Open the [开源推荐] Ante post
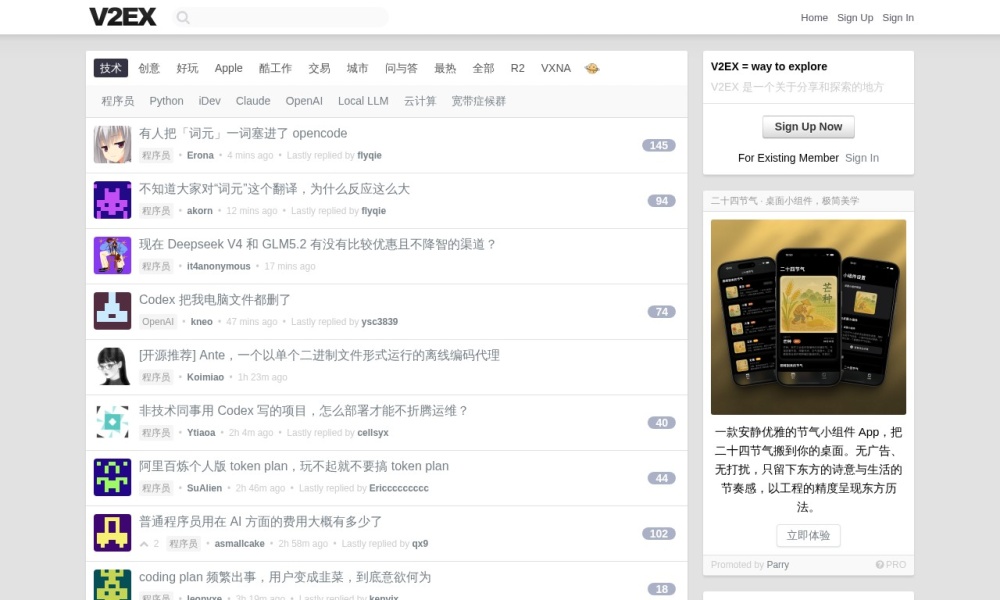The image size is (1000, 600). [319, 355]
